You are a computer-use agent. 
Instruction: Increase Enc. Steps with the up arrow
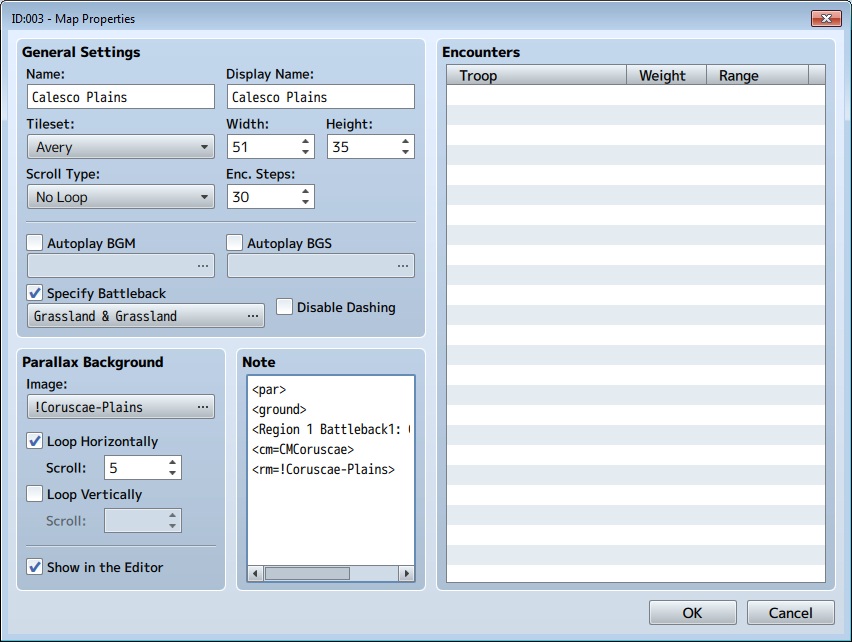click(305, 191)
